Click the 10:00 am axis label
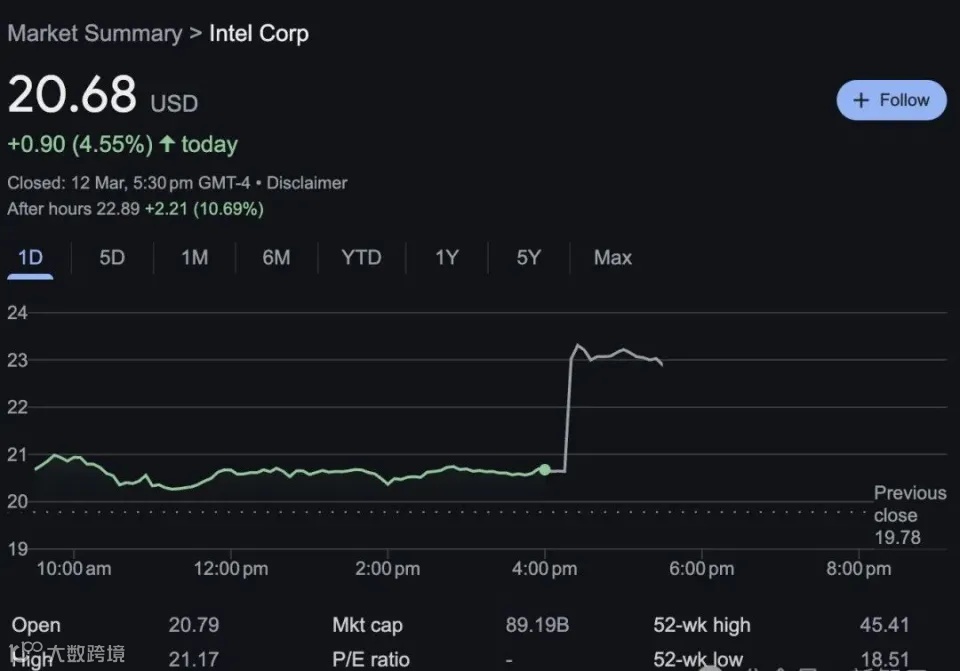Viewport: 960px width, 671px height. pos(74,569)
